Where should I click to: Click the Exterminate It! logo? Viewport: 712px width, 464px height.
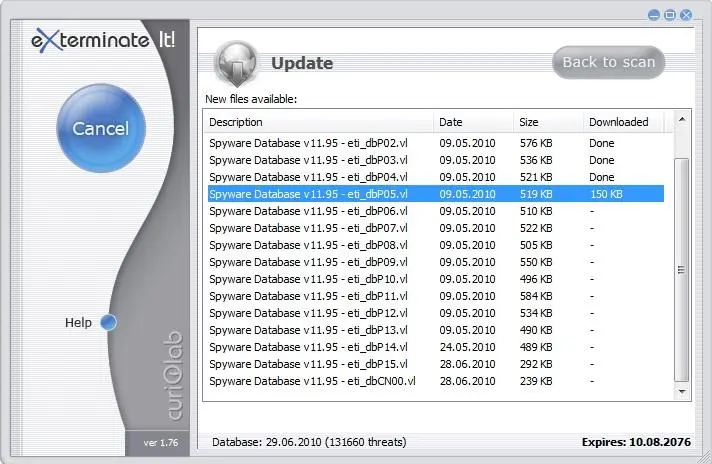[103, 40]
